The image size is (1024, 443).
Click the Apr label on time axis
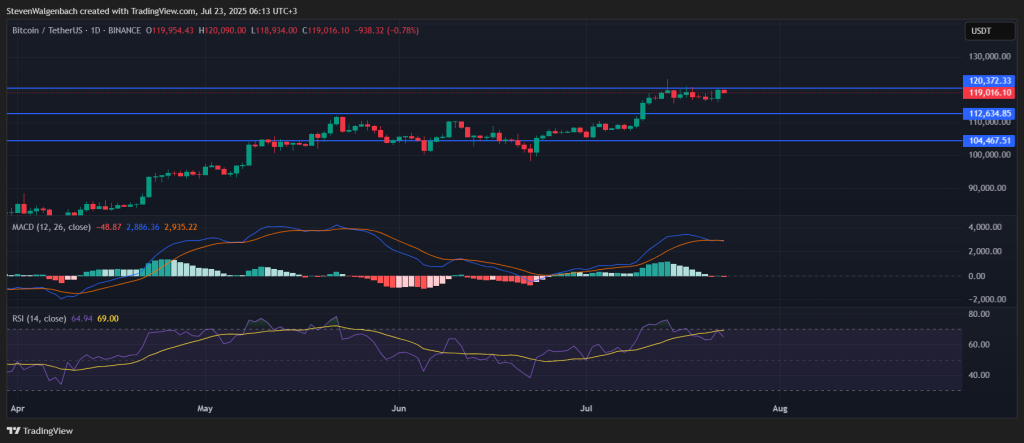(15, 409)
